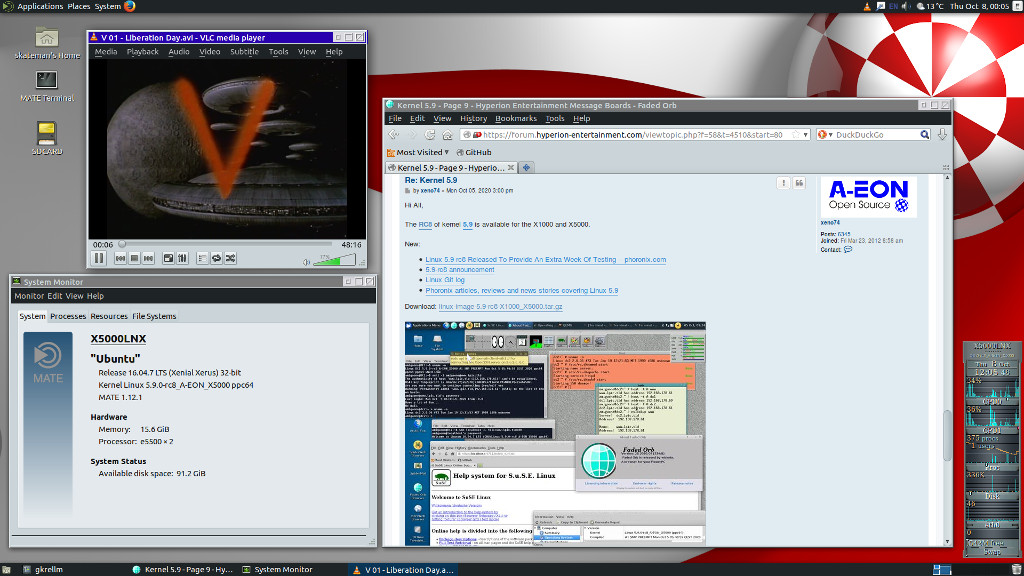
Task: Reload the forum page
Action: (x=430, y=135)
